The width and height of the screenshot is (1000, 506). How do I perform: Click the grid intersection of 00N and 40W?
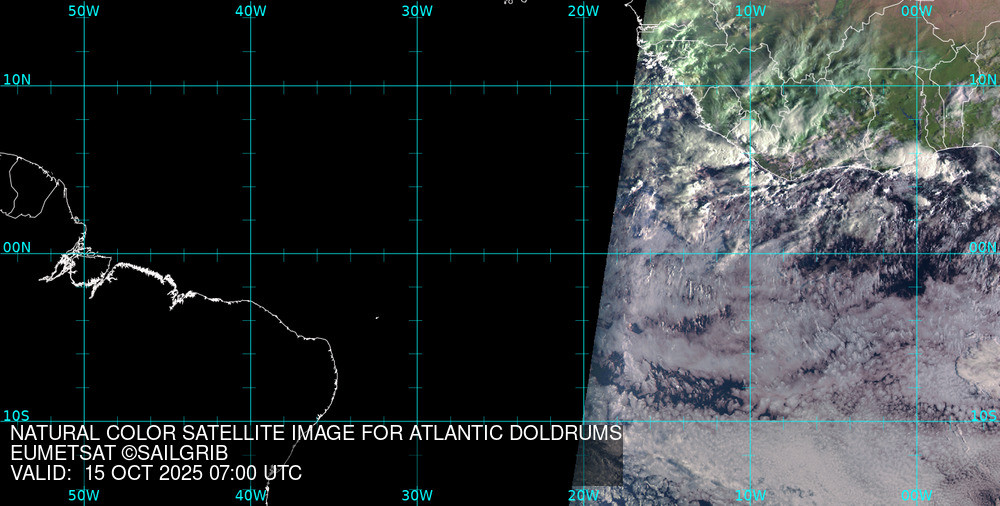coord(251,253)
